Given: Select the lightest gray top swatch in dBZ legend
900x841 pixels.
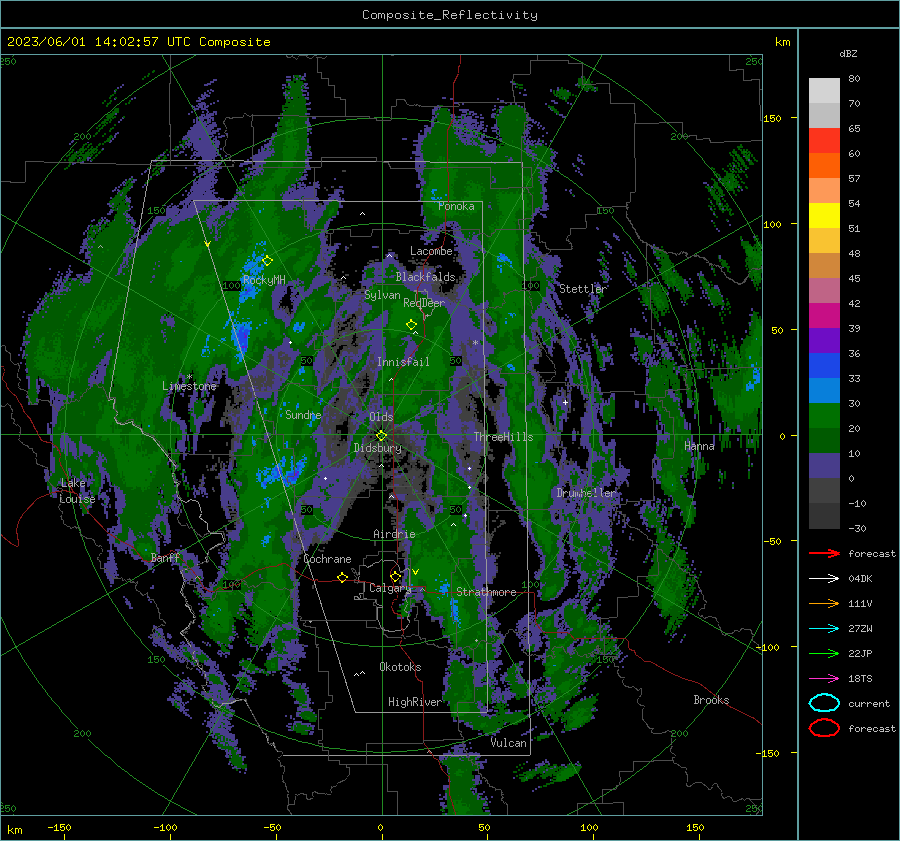Looking at the screenshot, I should click(x=824, y=90).
